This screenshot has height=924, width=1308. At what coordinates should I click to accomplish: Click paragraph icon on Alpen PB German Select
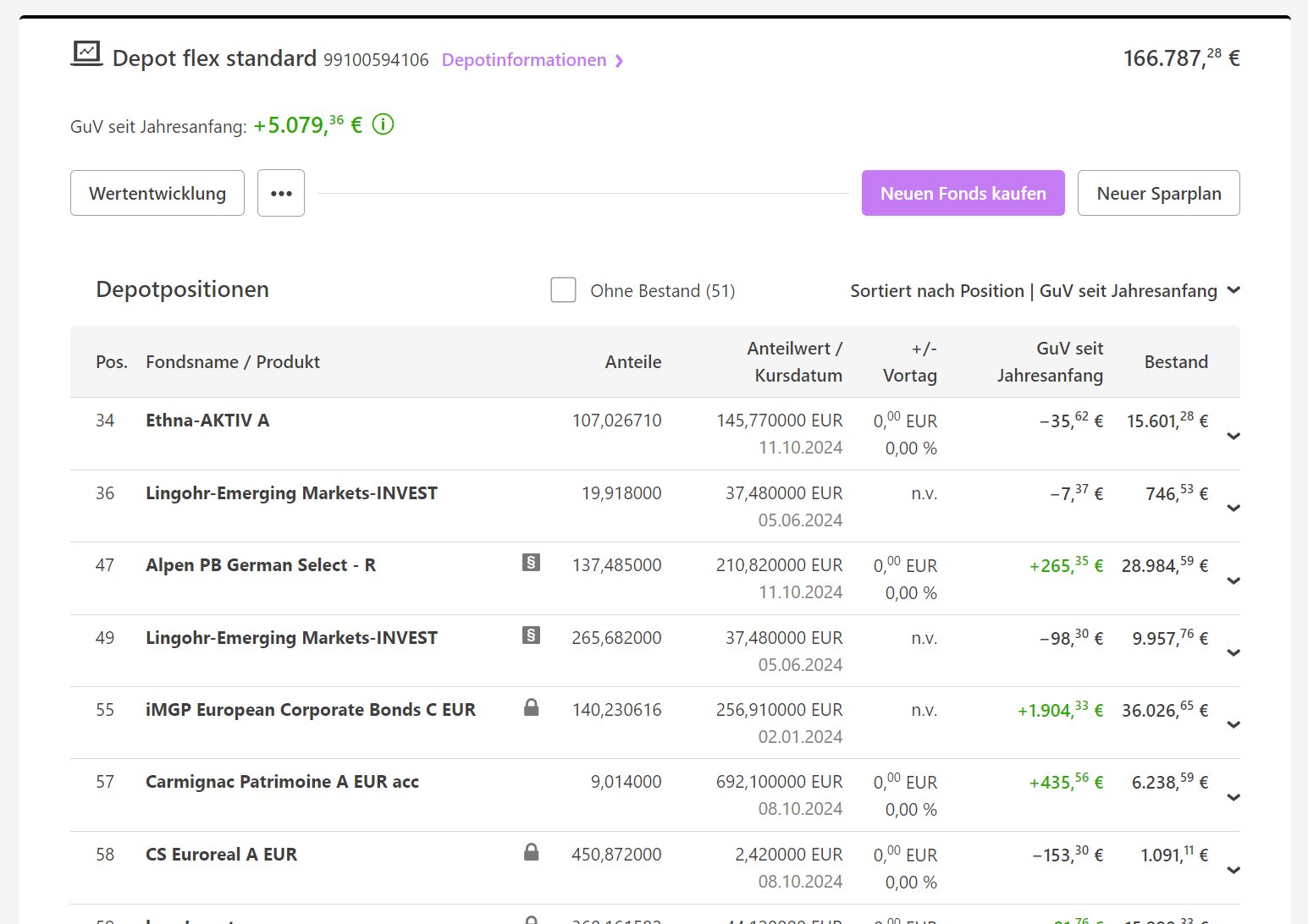(x=531, y=563)
